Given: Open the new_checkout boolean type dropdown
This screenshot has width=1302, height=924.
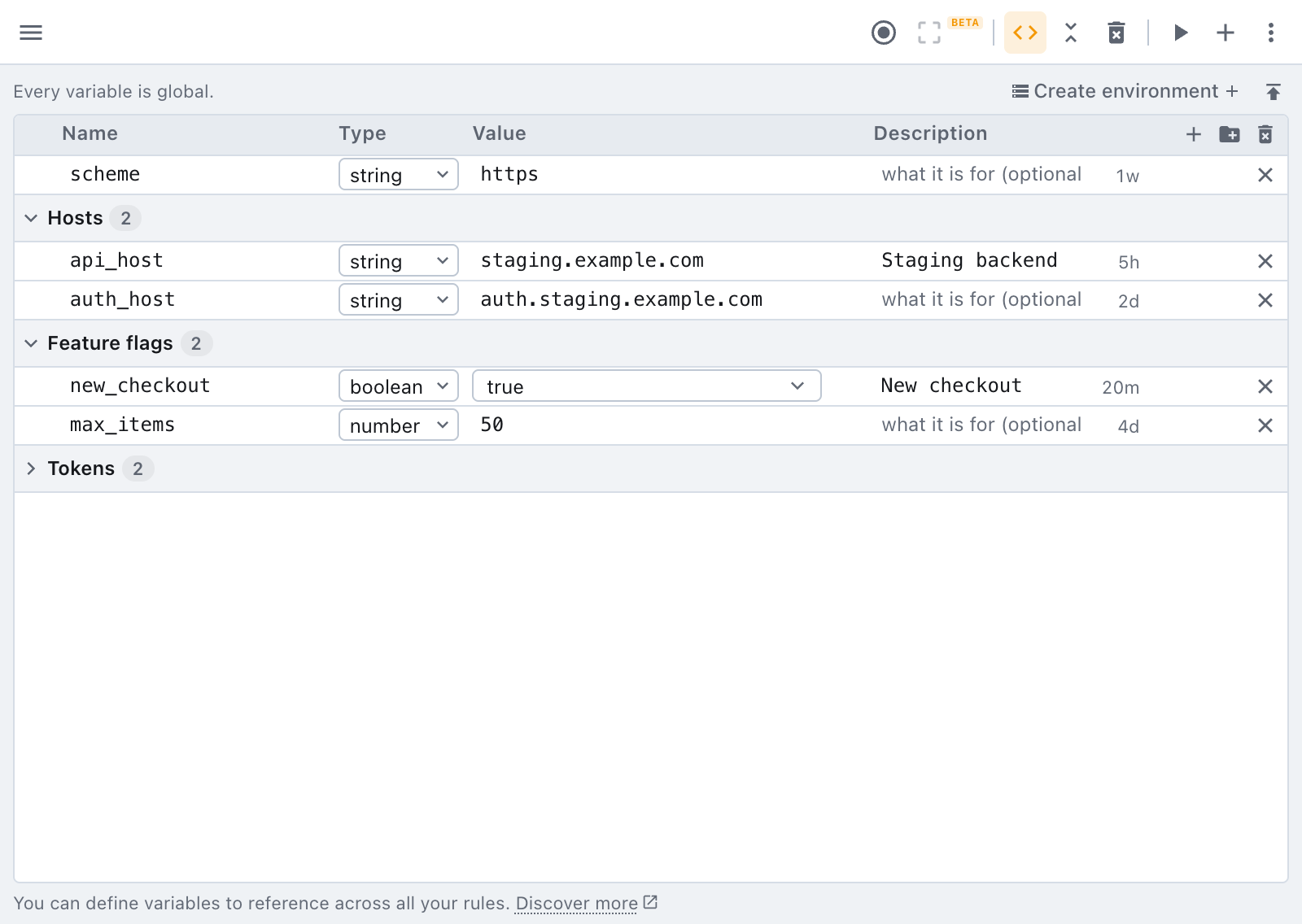Looking at the screenshot, I should tap(399, 386).
